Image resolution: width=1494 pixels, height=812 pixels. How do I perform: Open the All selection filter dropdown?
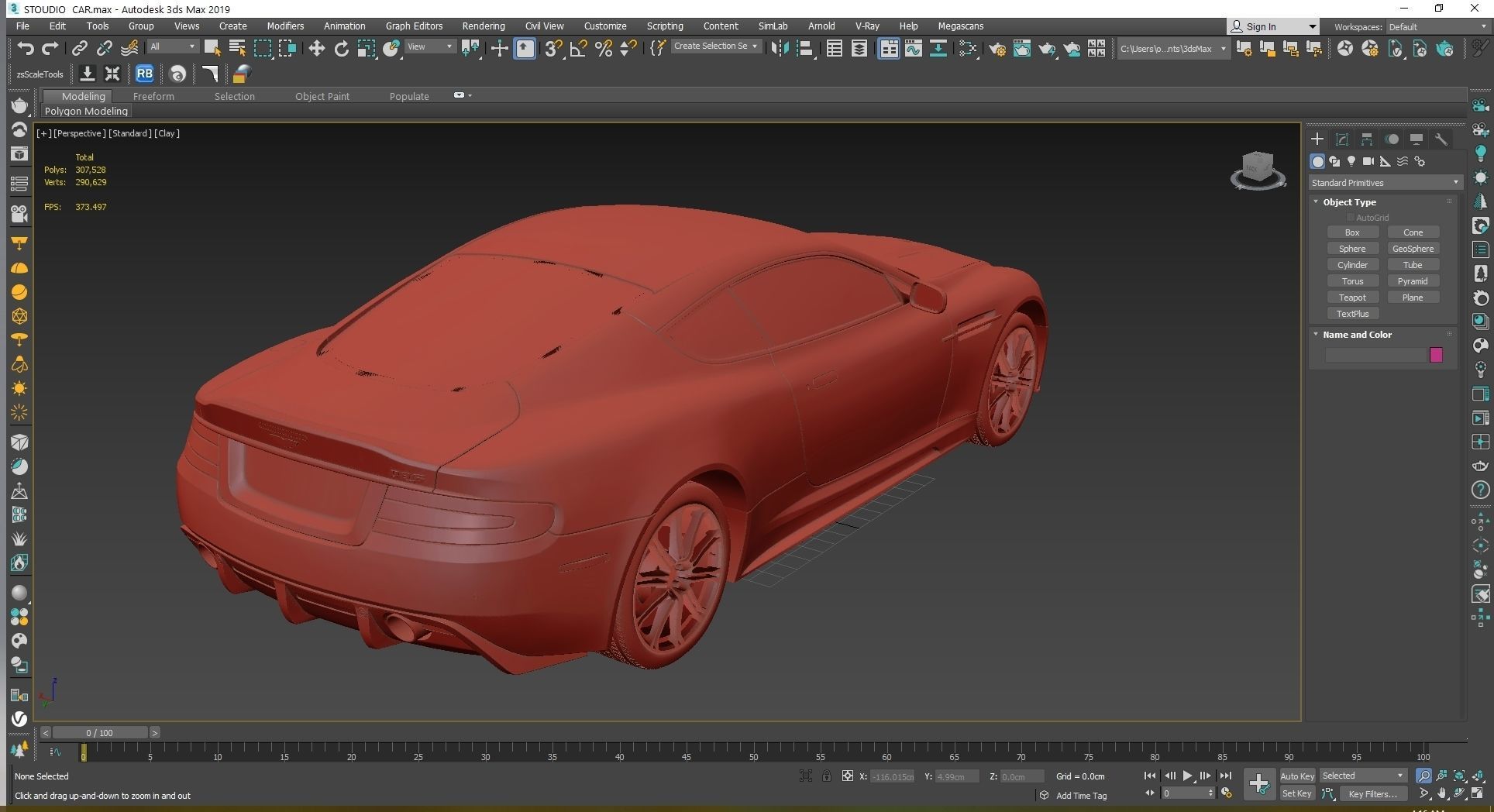[x=173, y=46]
